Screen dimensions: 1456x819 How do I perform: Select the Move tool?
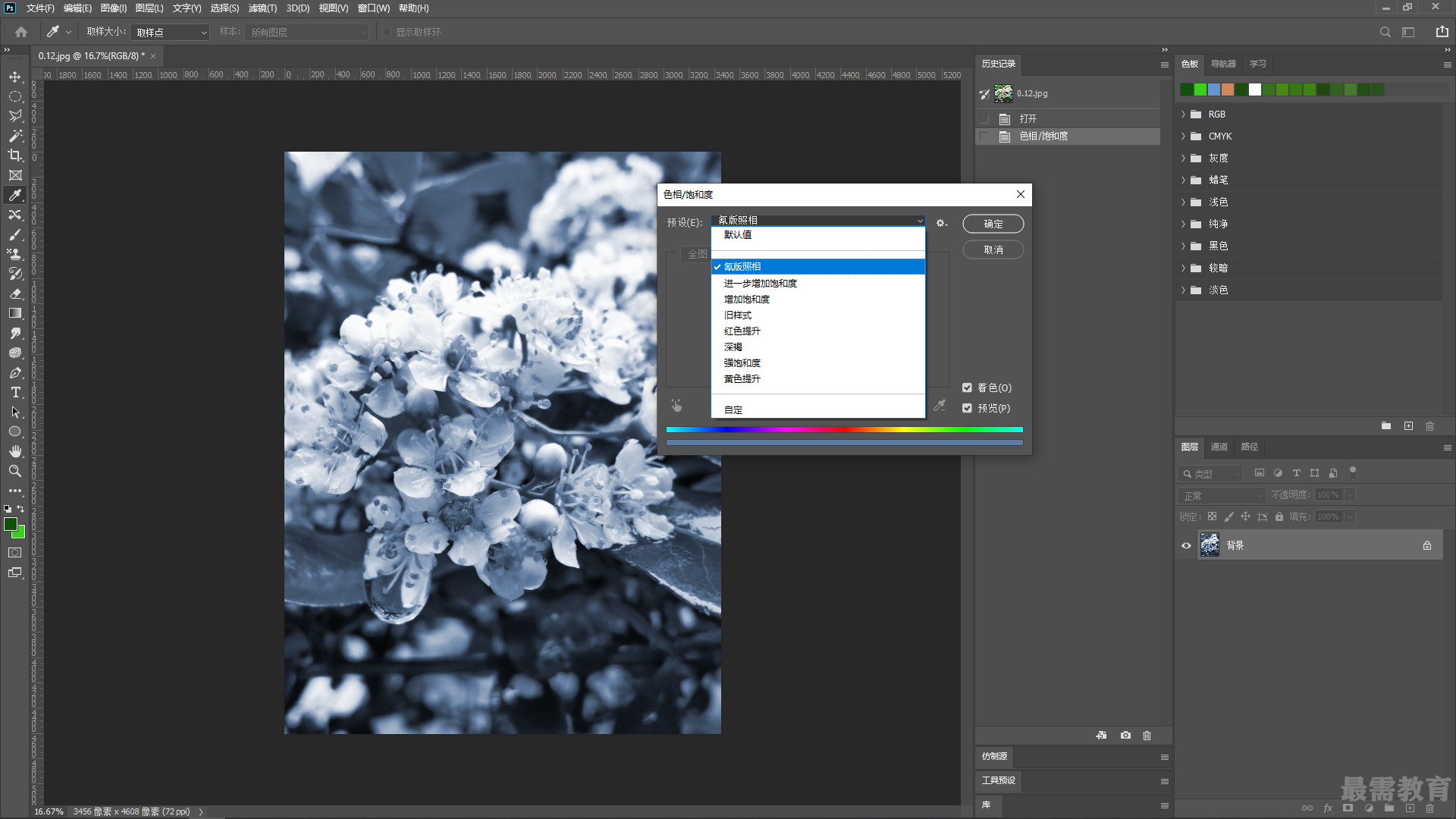(15, 77)
